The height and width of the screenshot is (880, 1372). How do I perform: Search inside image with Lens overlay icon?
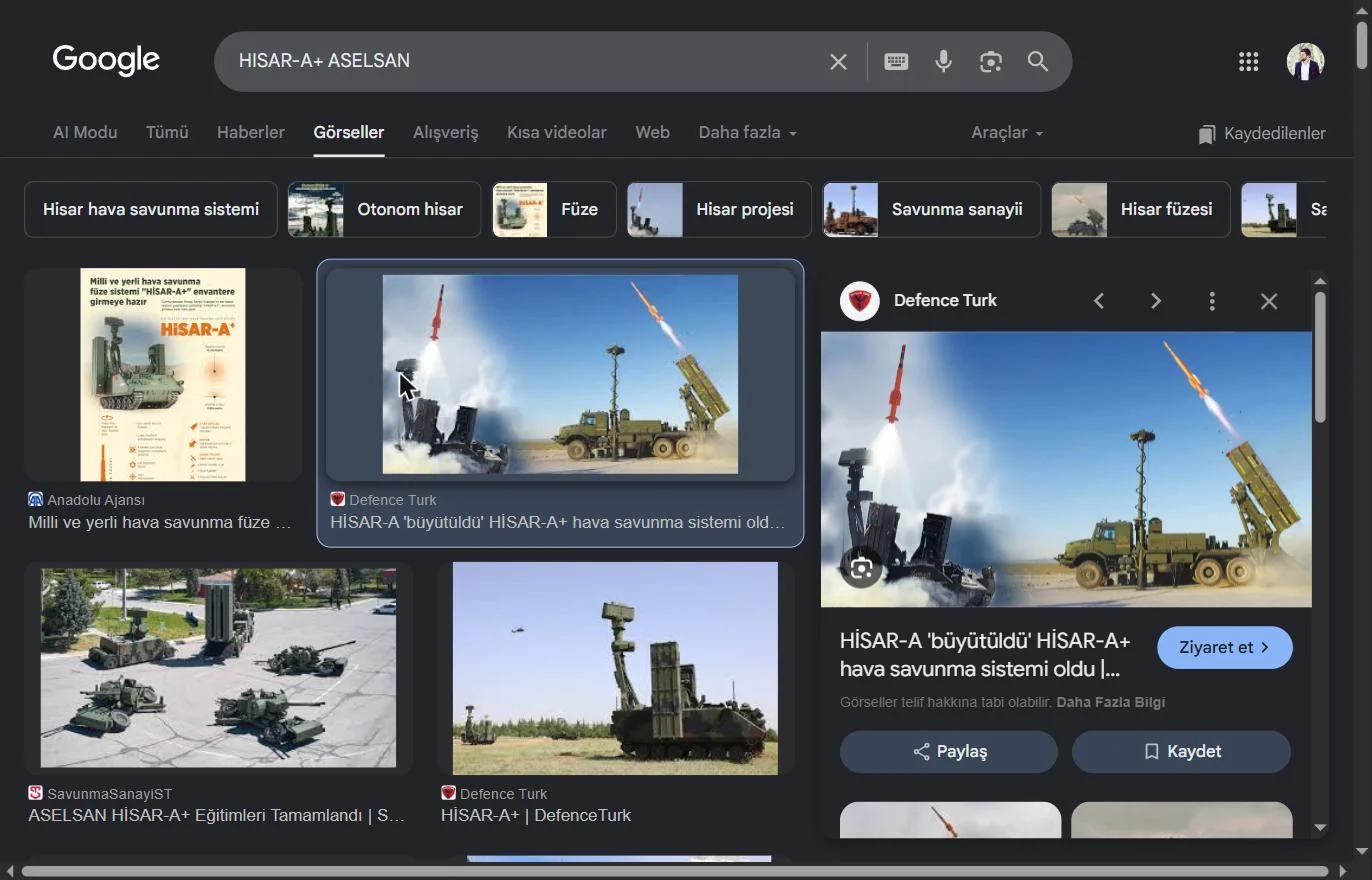click(861, 569)
